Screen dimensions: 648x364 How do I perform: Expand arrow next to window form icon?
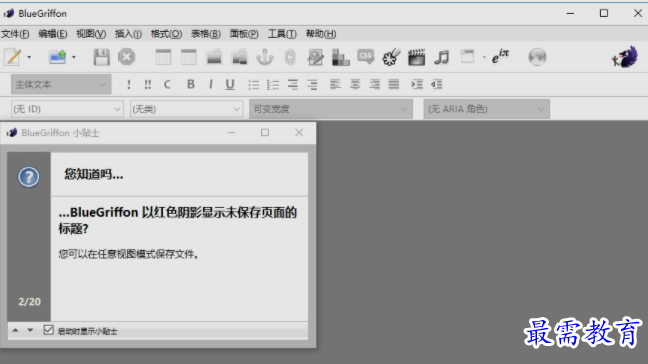click(484, 57)
